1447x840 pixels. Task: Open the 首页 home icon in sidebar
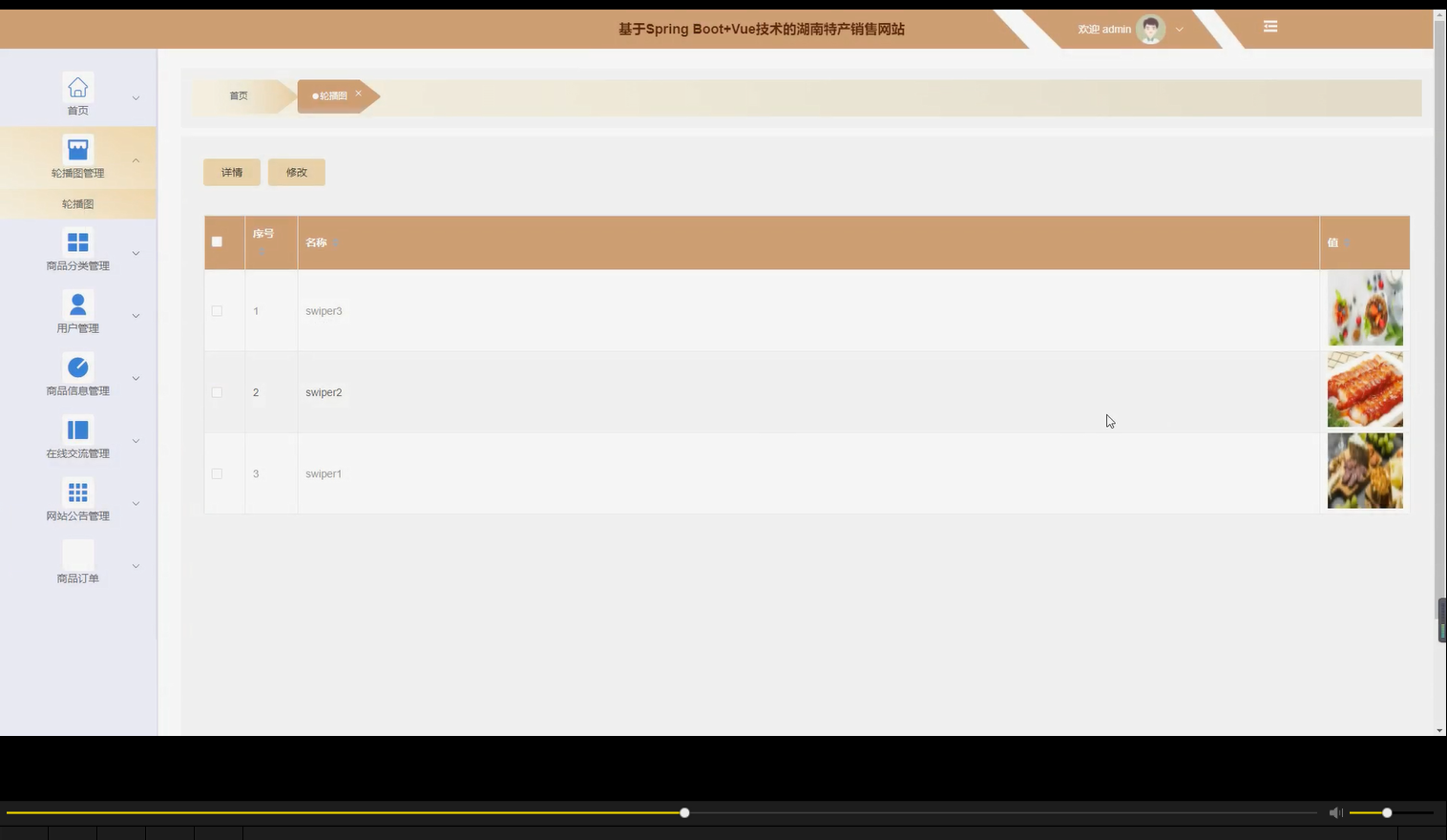[78, 87]
